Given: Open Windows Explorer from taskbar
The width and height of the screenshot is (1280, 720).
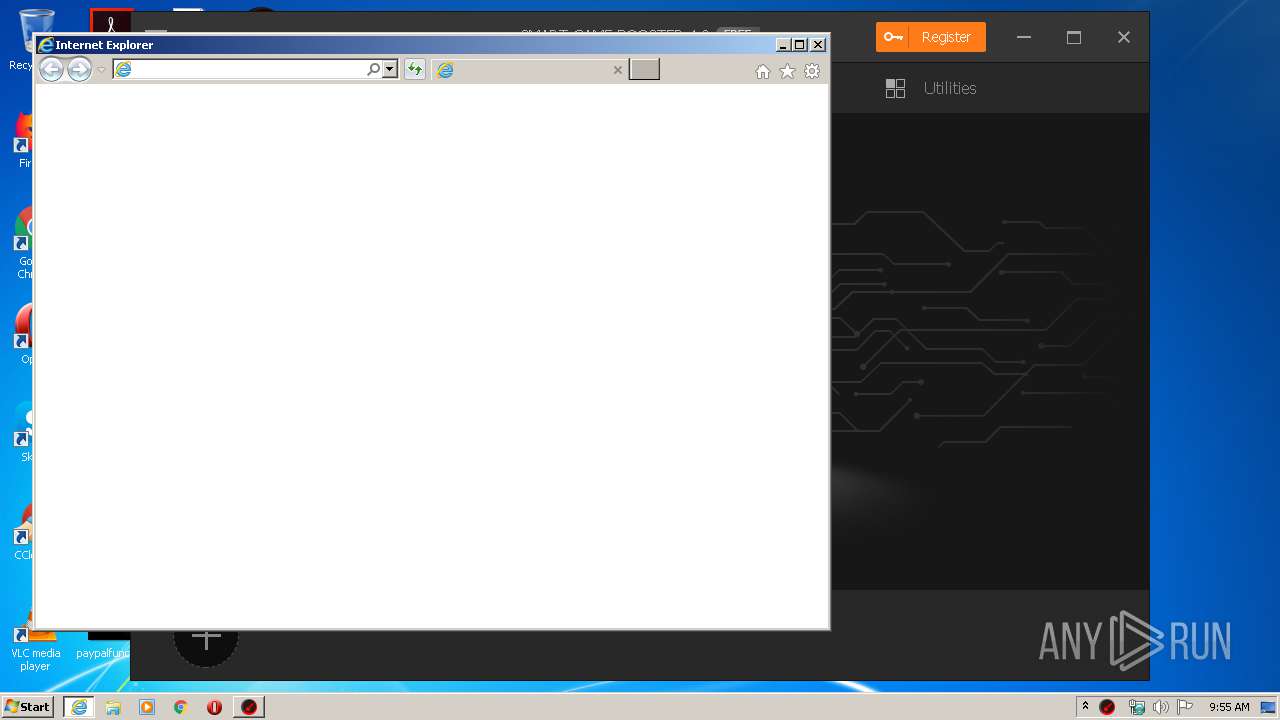Looking at the screenshot, I should pyautogui.click(x=113, y=707).
